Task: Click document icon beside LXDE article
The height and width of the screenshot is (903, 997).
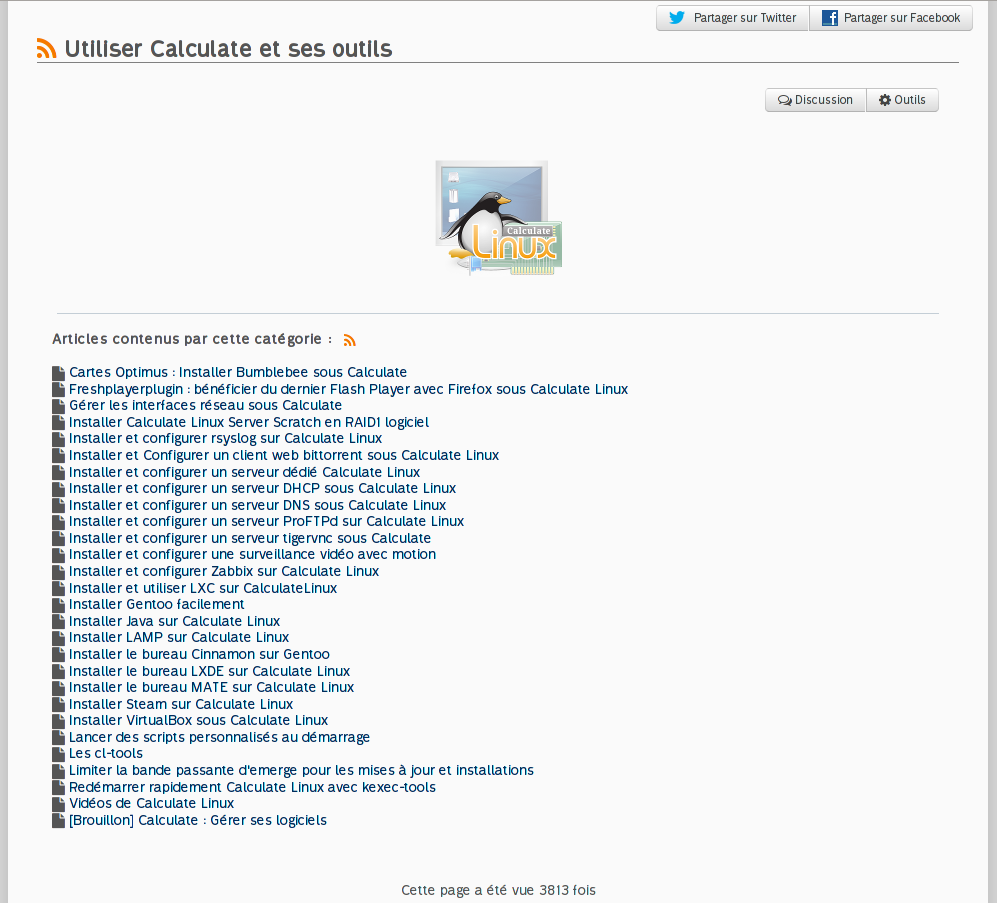Action: pos(58,672)
